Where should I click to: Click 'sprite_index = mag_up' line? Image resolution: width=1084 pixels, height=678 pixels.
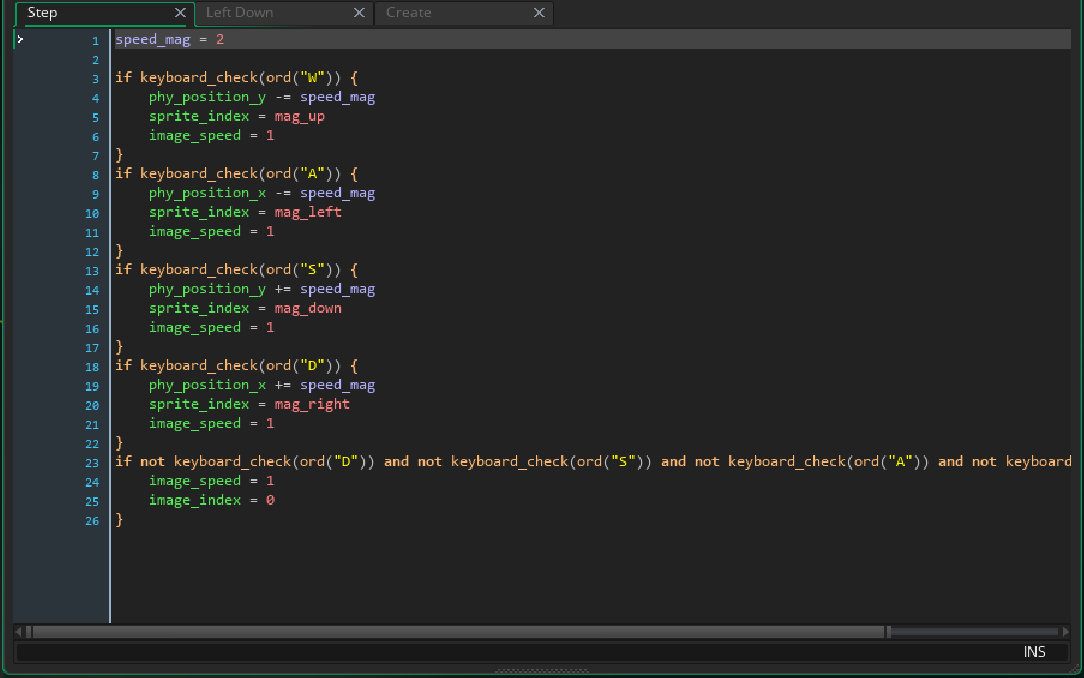tap(236, 116)
